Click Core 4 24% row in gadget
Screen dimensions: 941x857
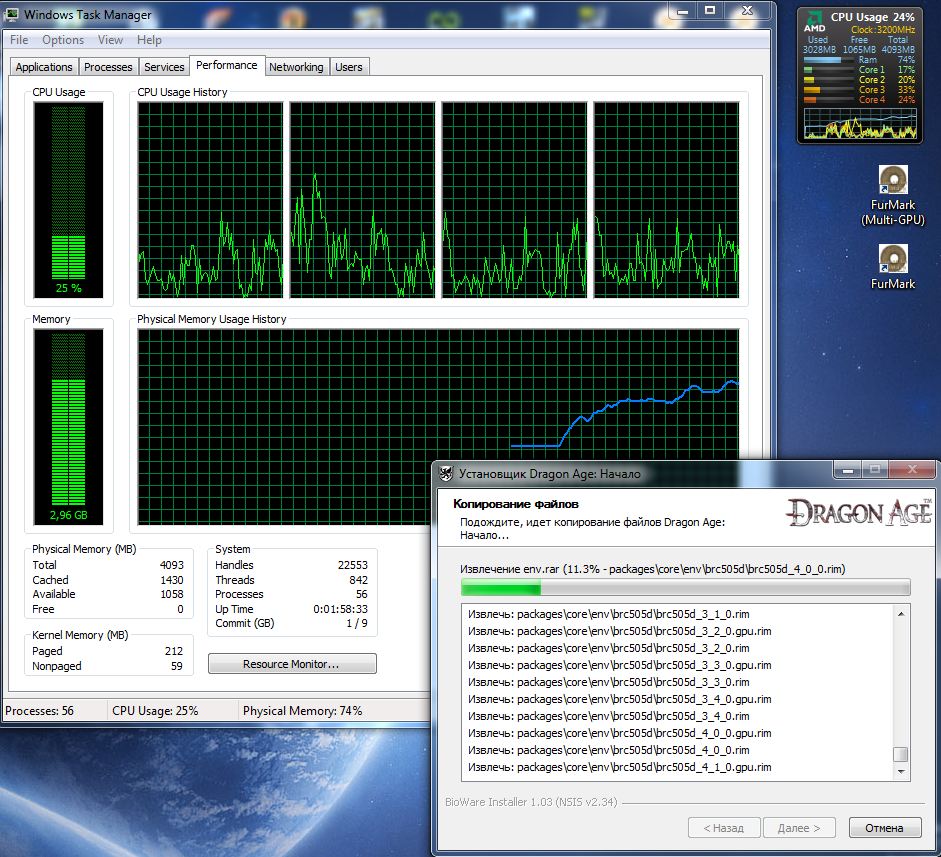859,100
